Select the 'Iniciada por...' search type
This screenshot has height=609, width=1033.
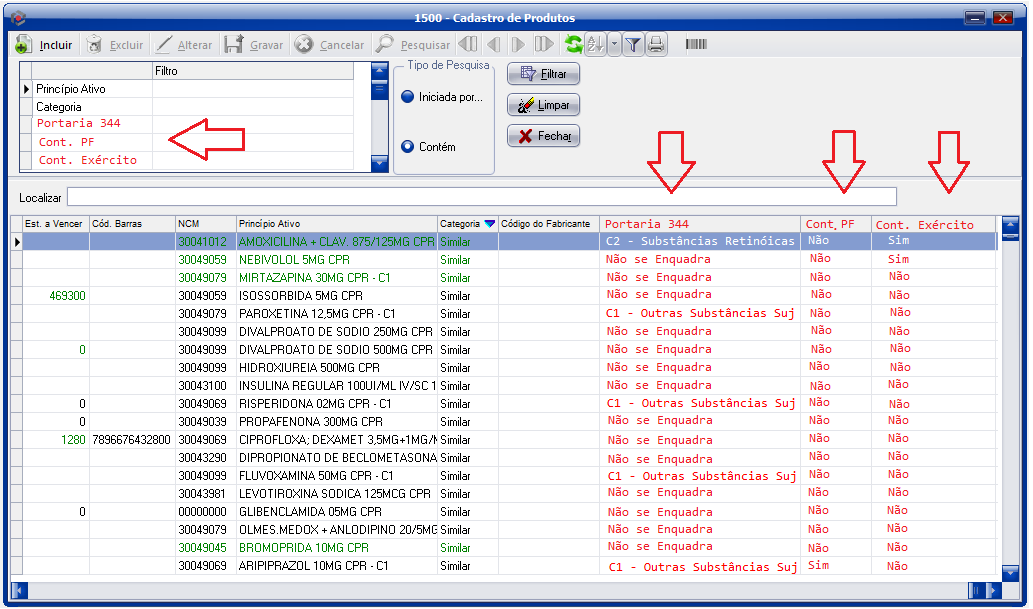coord(407,97)
